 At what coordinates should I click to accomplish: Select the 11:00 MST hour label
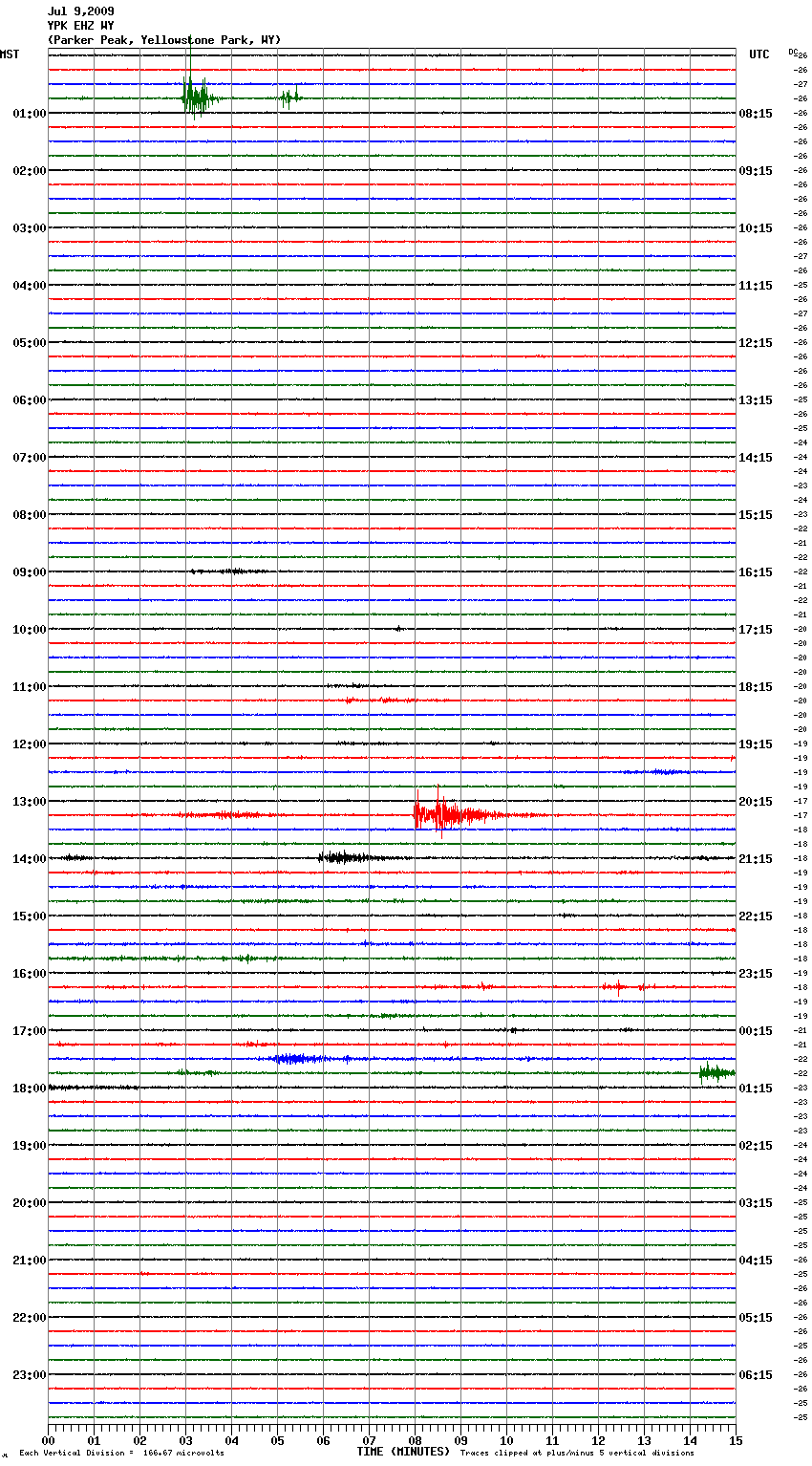coord(29,687)
